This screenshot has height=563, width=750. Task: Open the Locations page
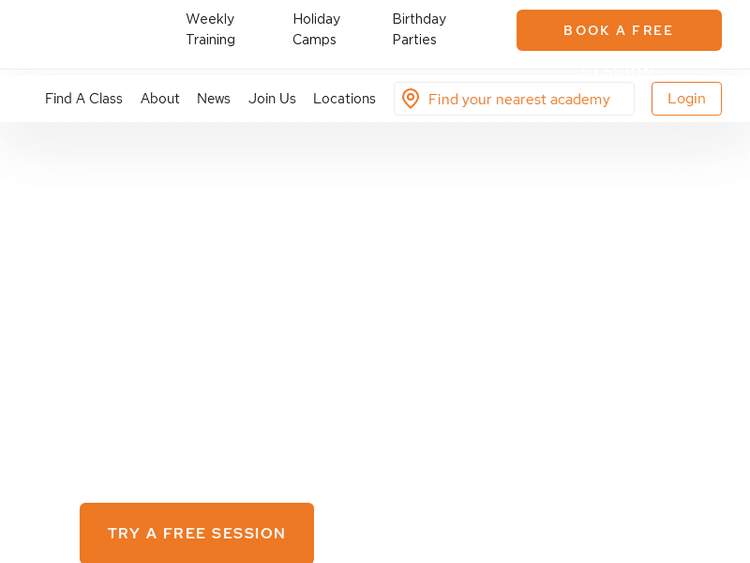[344, 99]
